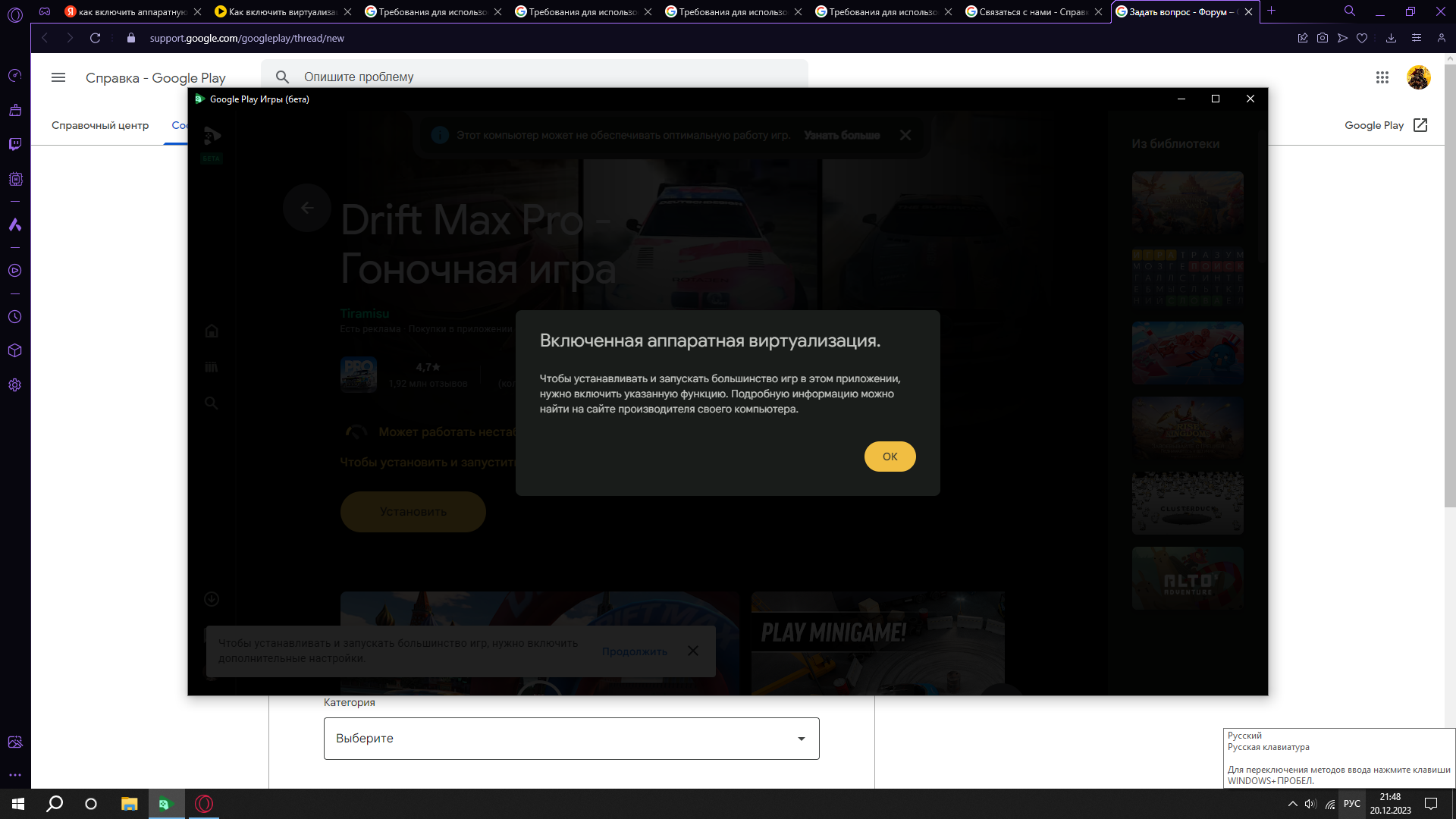This screenshot has width=1456, height=819.
Task: Open Windows taskbar search
Action: click(55, 804)
